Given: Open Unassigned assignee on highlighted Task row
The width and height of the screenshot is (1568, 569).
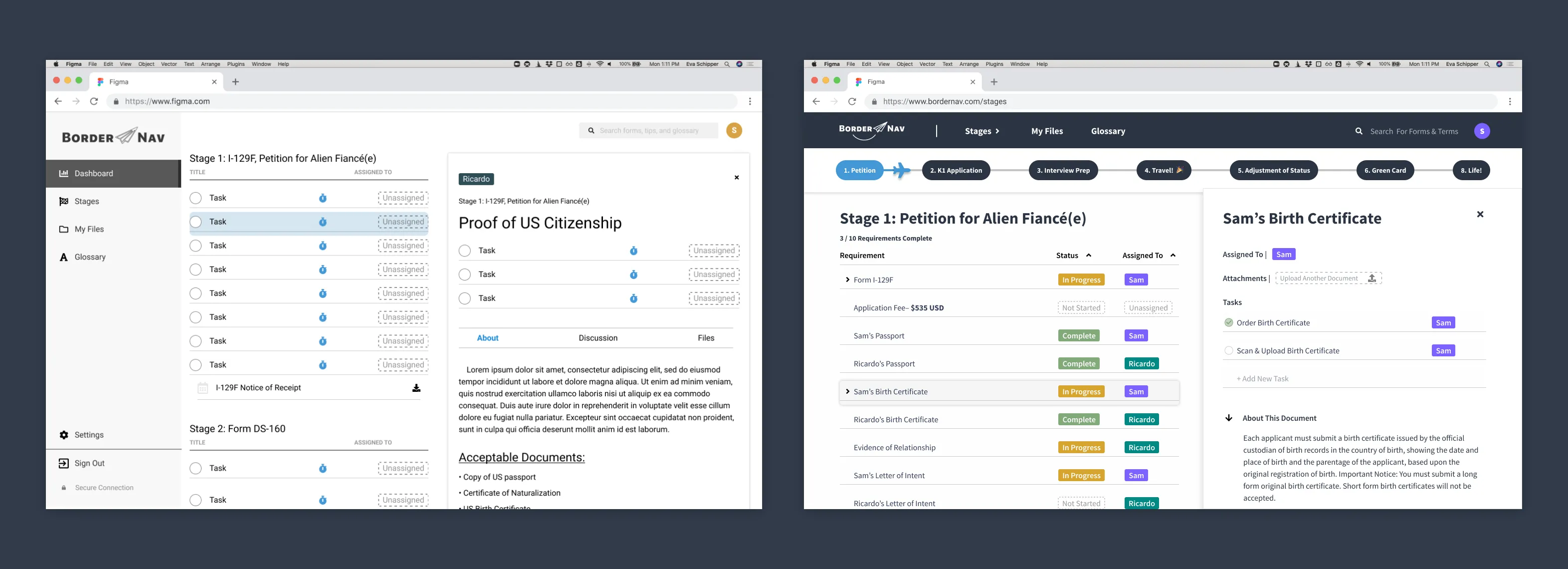Looking at the screenshot, I should click(403, 222).
